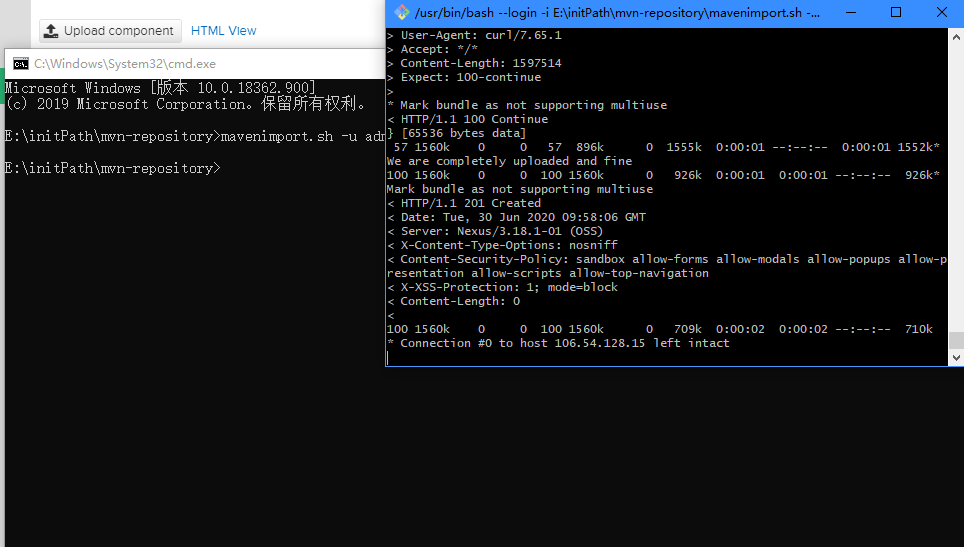964x547 pixels.
Task: Click the bash terminal scroll-down arrow
Action: (x=956, y=358)
